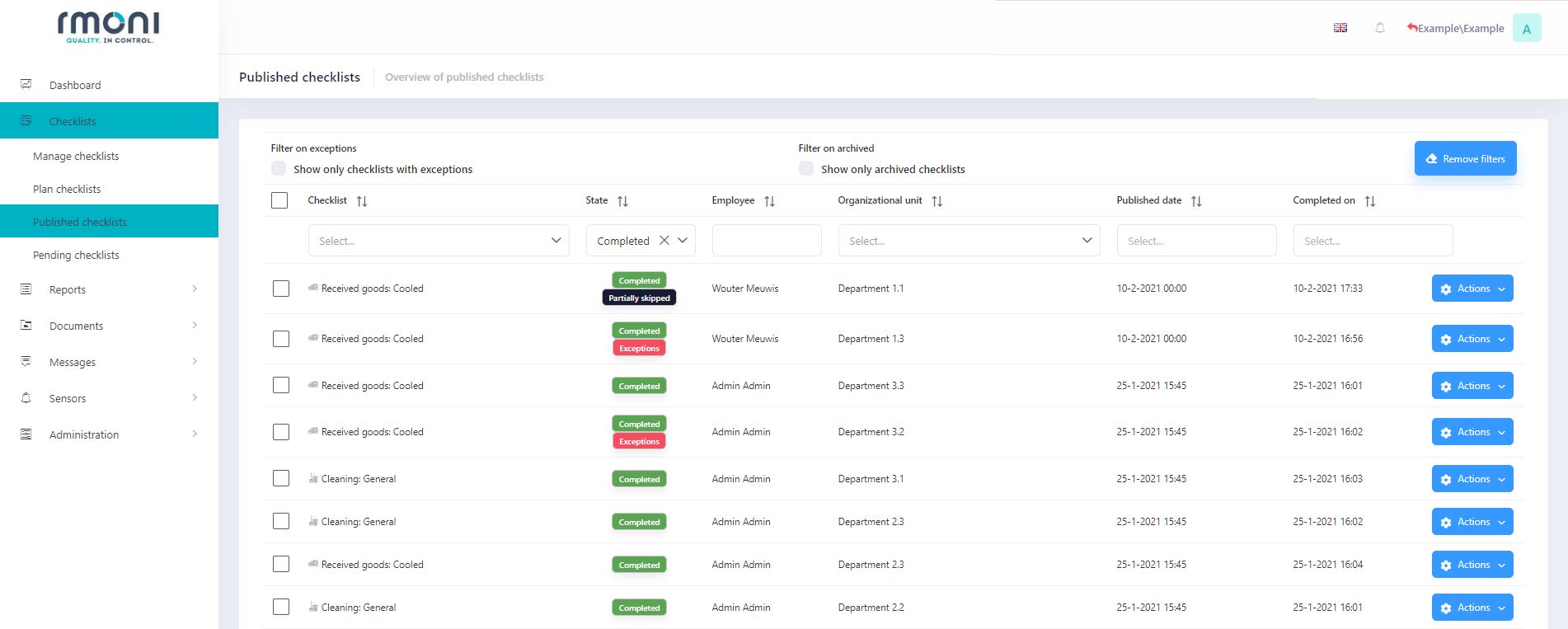Go to Manage checklists in sidebar

[76, 156]
